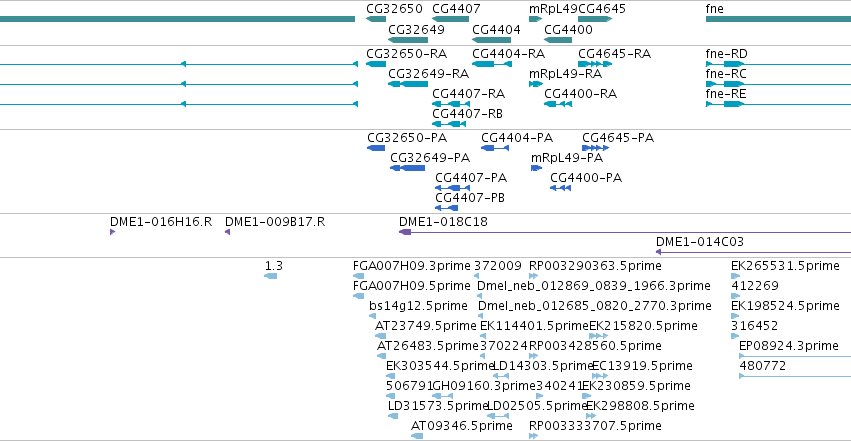
Task: Select EST labeled 412269
Action: coord(754,286)
